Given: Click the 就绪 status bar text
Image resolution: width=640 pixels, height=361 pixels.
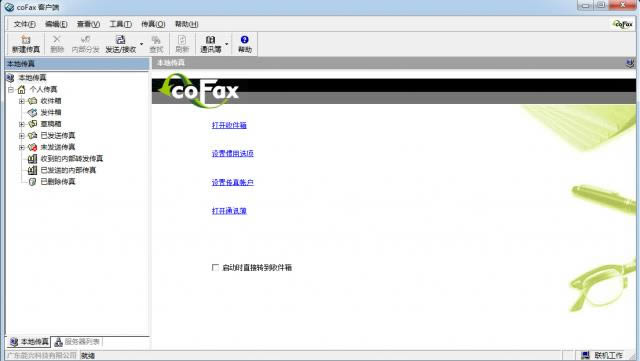Looking at the screenshot, I should click(x=88, y=356).
